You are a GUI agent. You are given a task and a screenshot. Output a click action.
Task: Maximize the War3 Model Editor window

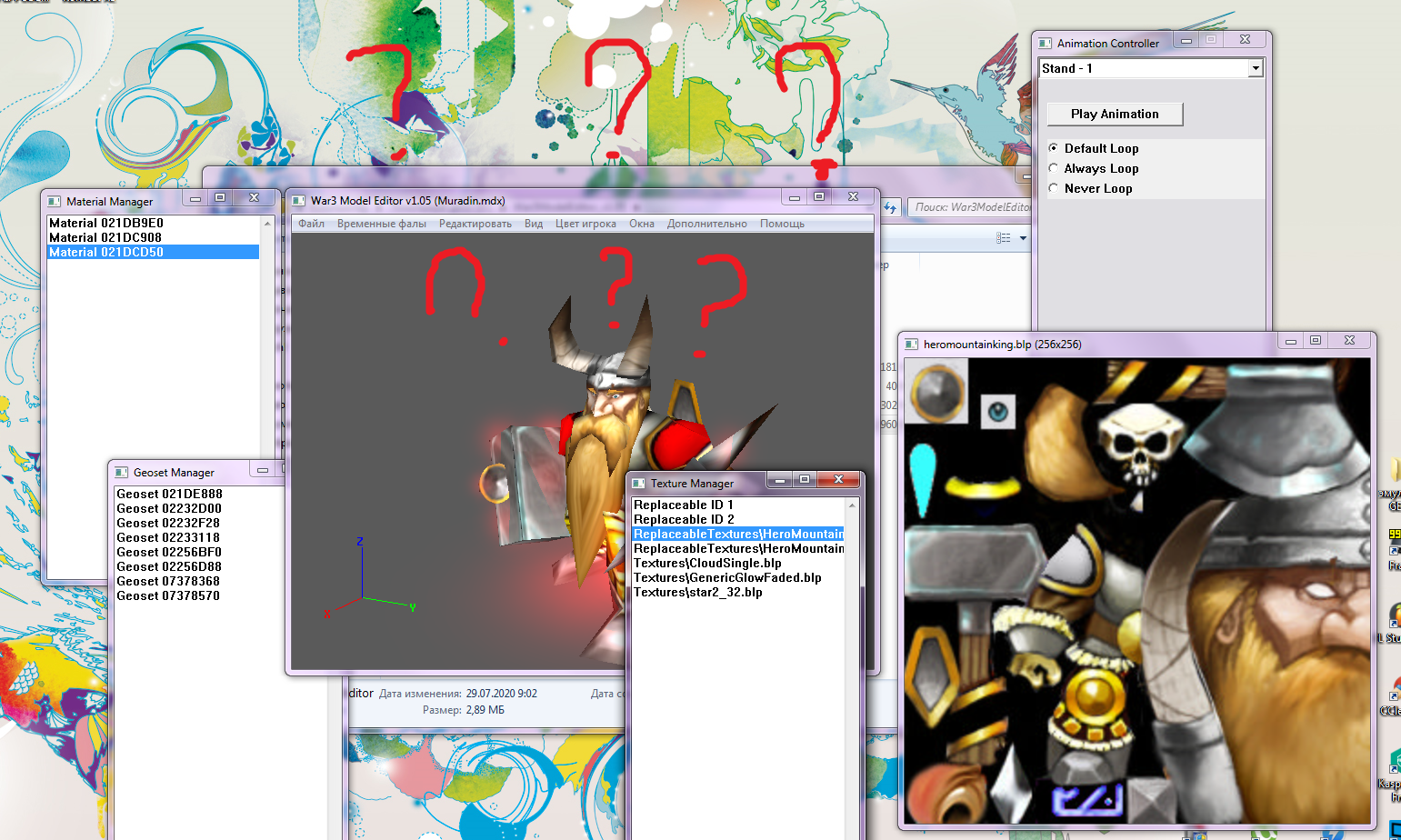[x=819, y=196]
